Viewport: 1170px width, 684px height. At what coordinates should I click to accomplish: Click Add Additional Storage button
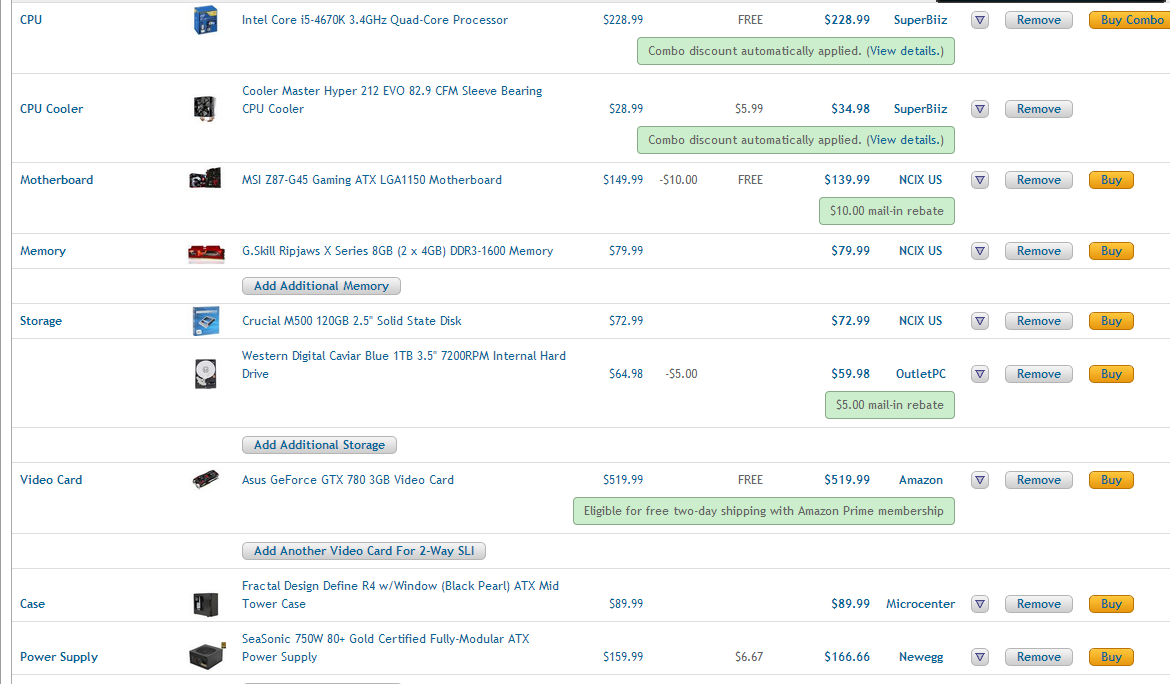pos(319,445)
